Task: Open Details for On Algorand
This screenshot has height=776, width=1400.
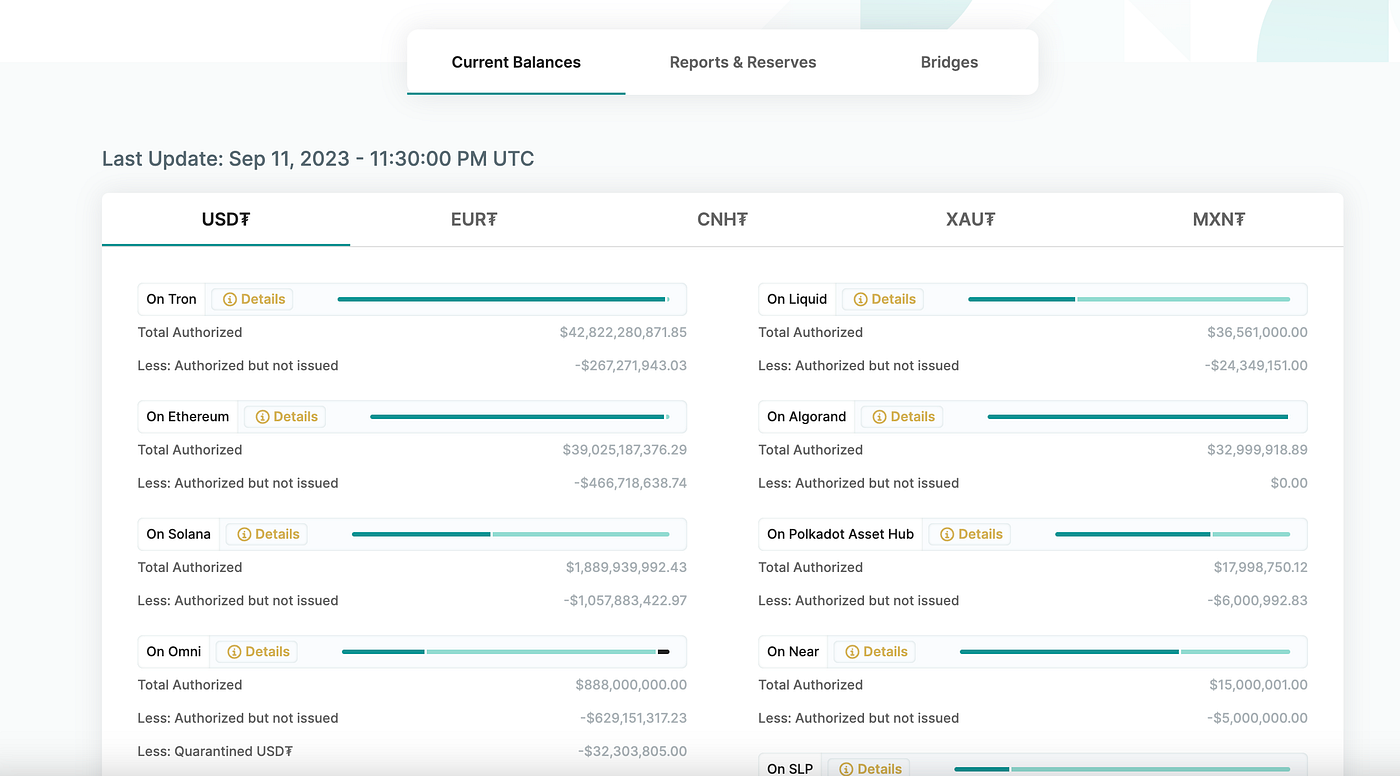Action: point(902,417)
